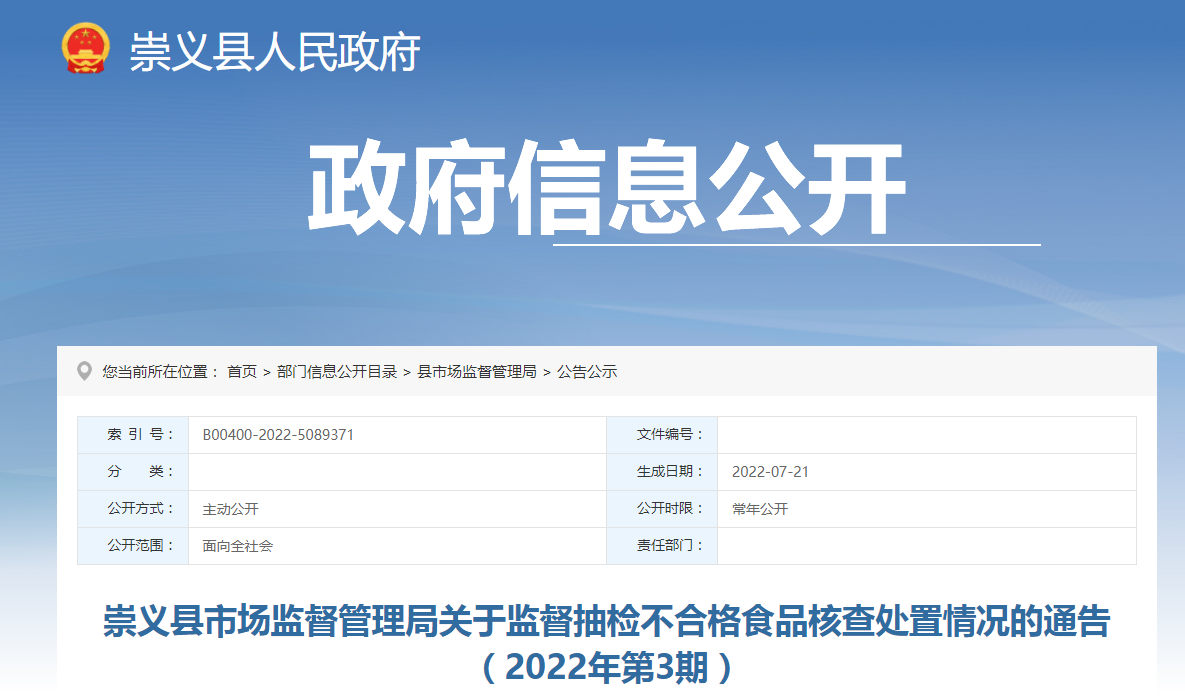1185x698 pixels.
Task: Click the 生成日期 label cell
Action: pyautogui.click(x=662, y=472)
